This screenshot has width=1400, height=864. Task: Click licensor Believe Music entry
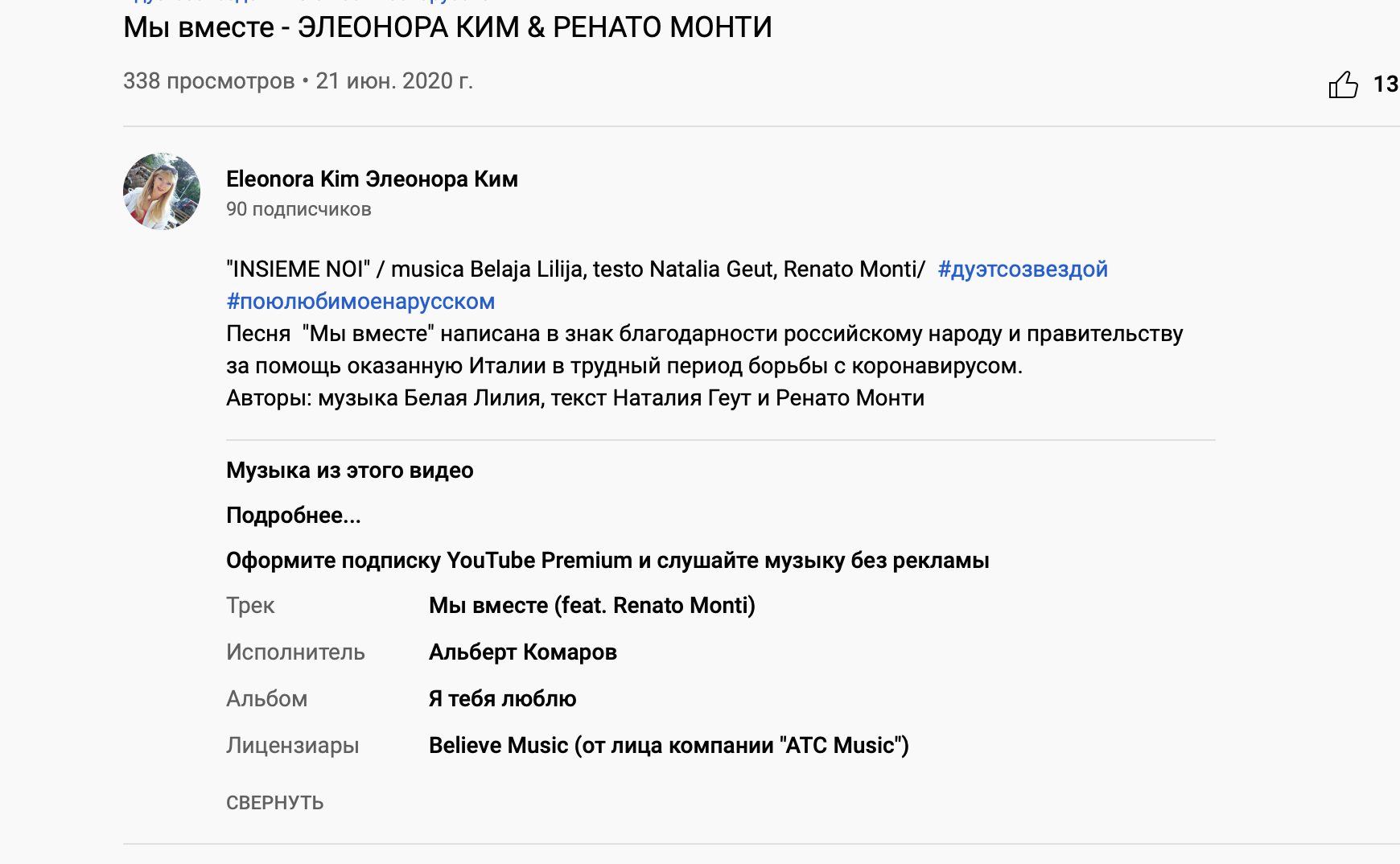[668, 745]
